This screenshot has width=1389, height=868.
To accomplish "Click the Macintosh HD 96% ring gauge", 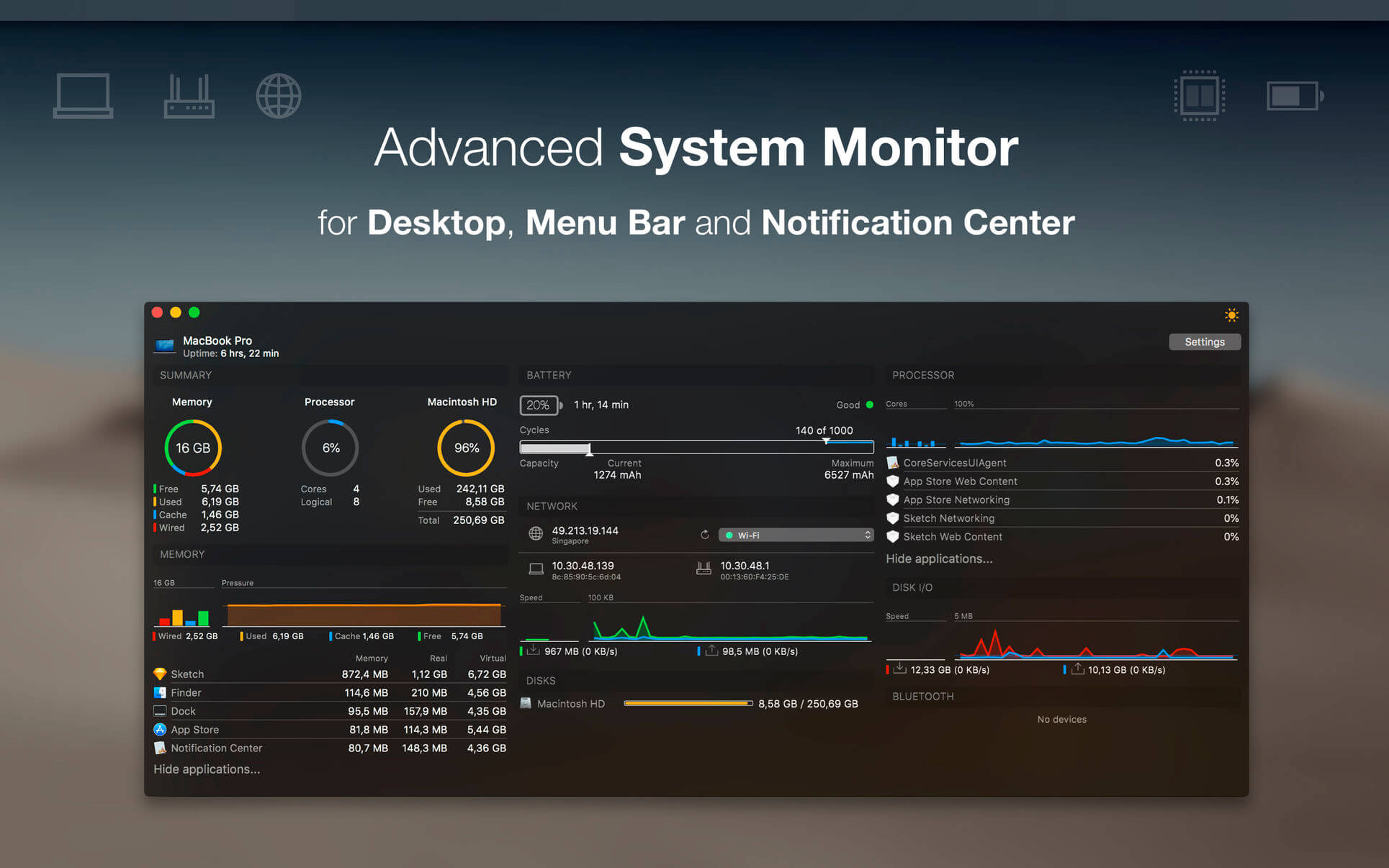I will [466, 448].
